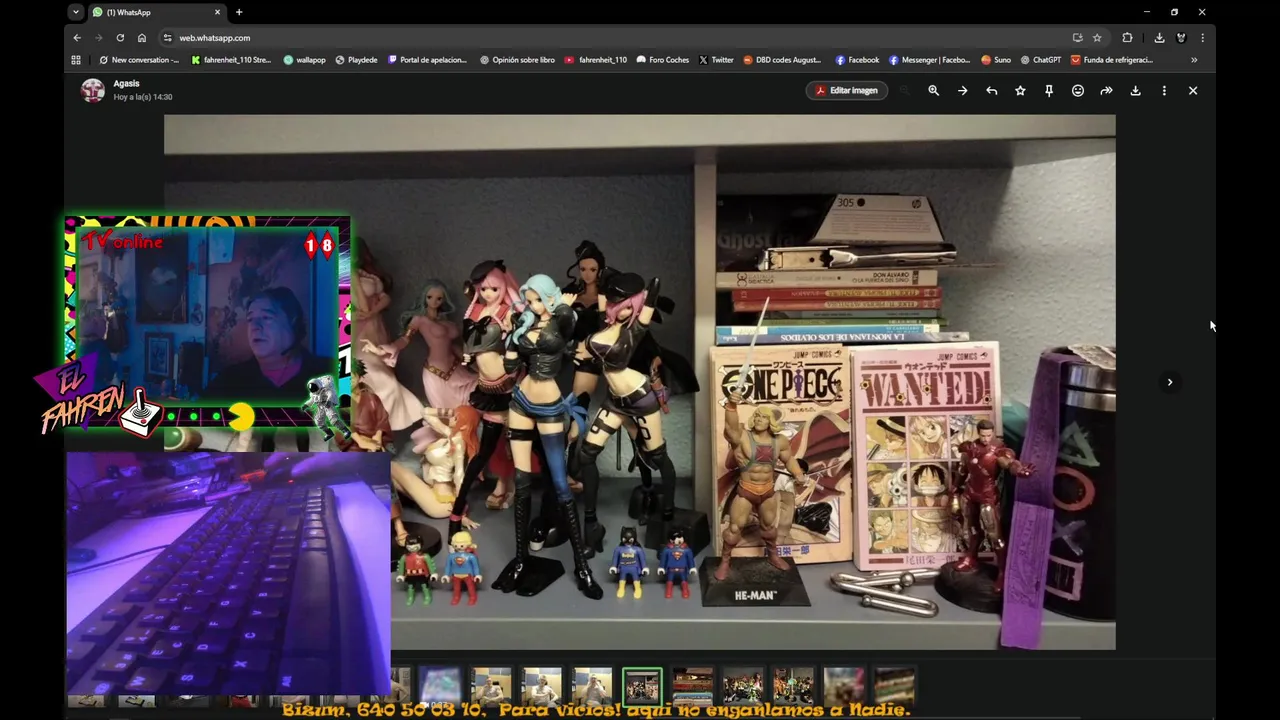1280x720 pixels.
Task: Click the Agasis sender name
Action: click(x=126, y=84)
